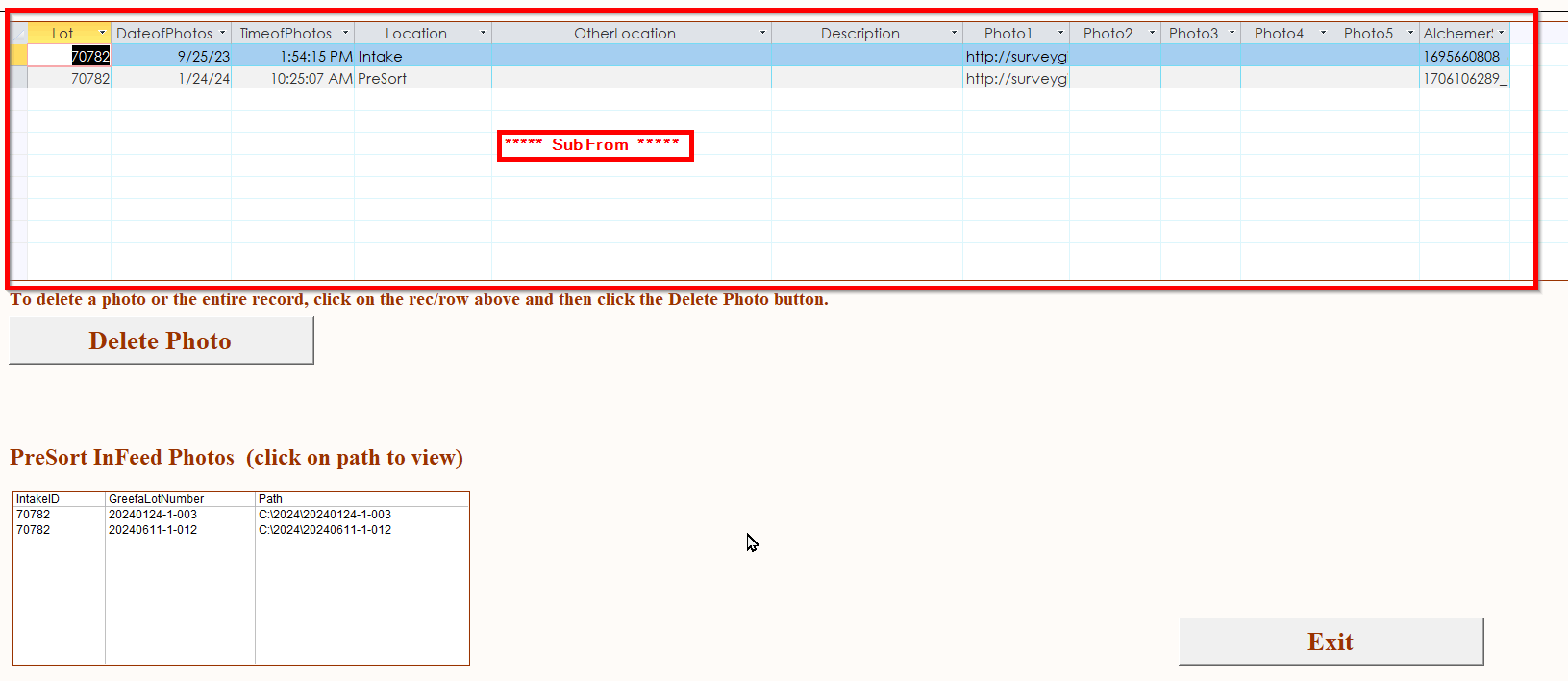1568x681 pixels.
Task: Click the Alchemer value 1706106289_
Action: [1465, 78]
